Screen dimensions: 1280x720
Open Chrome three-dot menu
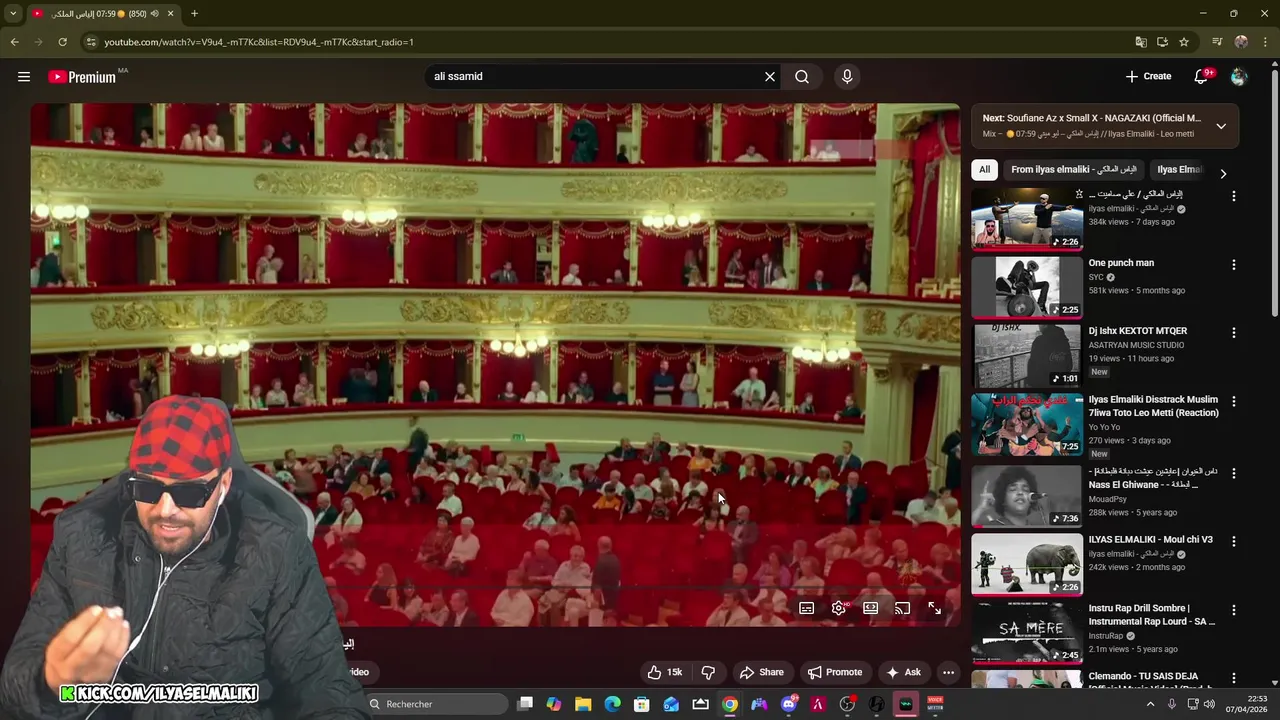click(1266, 42)
